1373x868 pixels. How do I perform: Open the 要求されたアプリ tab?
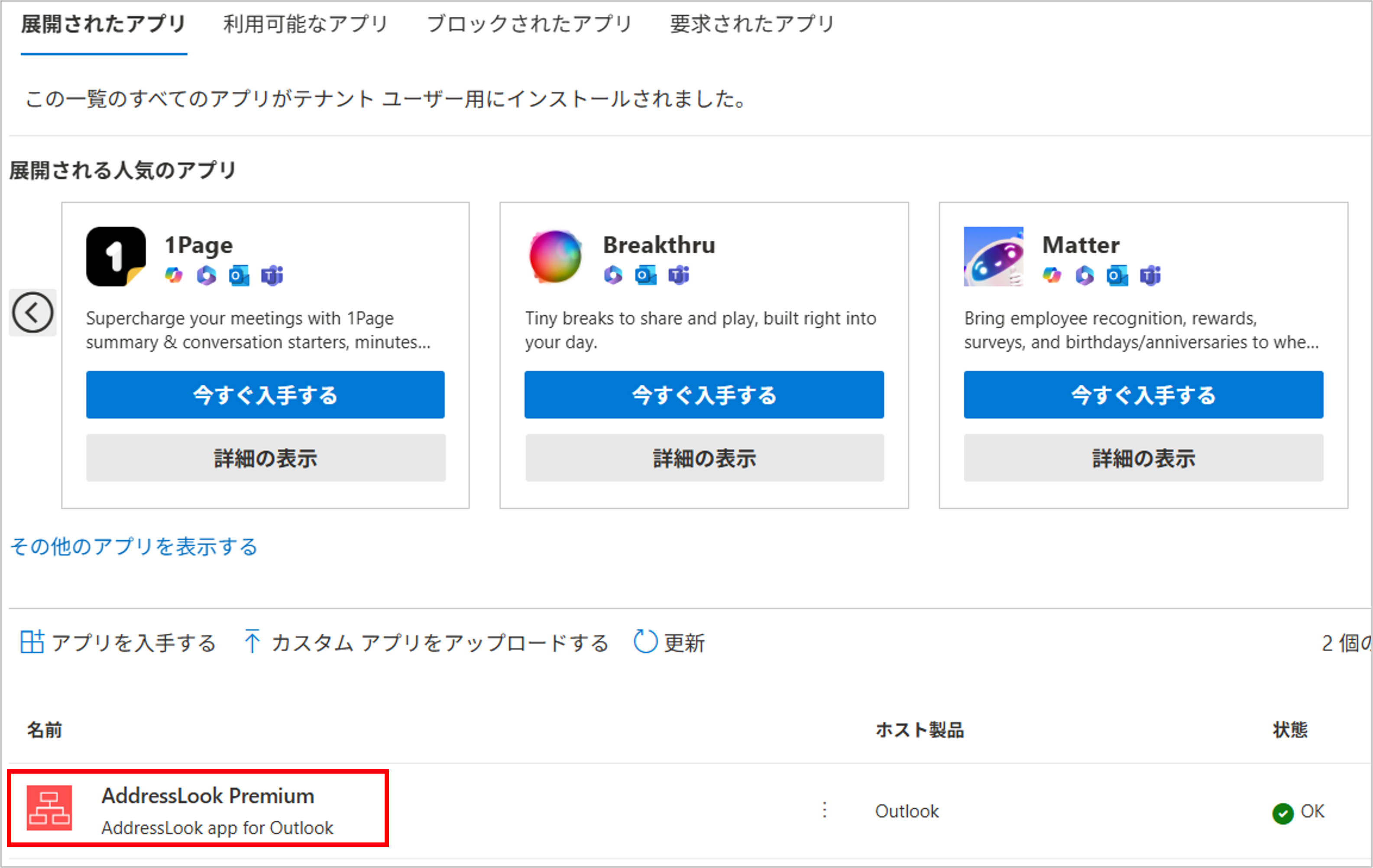click(751, 24)
